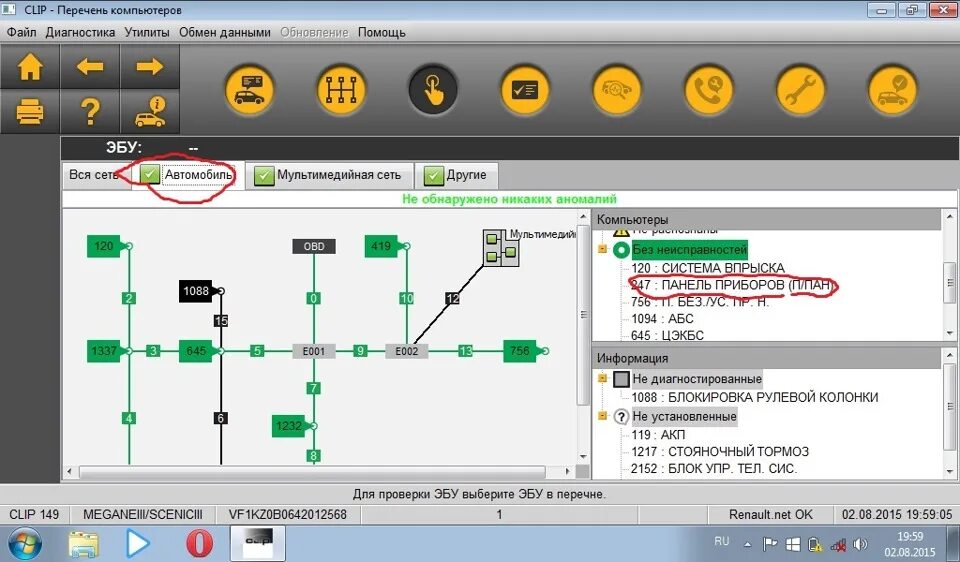Print using the printer icon

29,111
